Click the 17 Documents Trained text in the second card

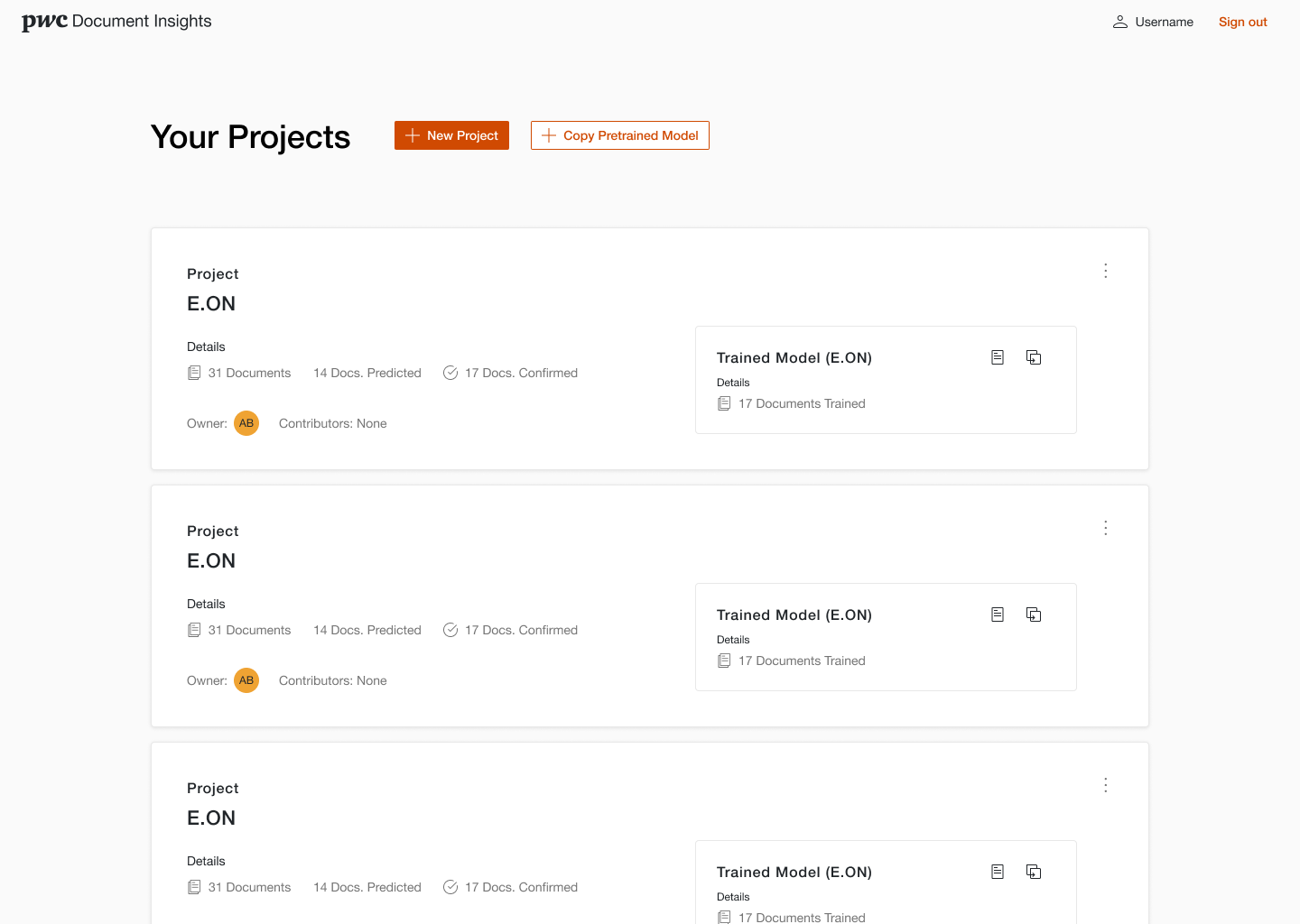(x=802, y=661)
